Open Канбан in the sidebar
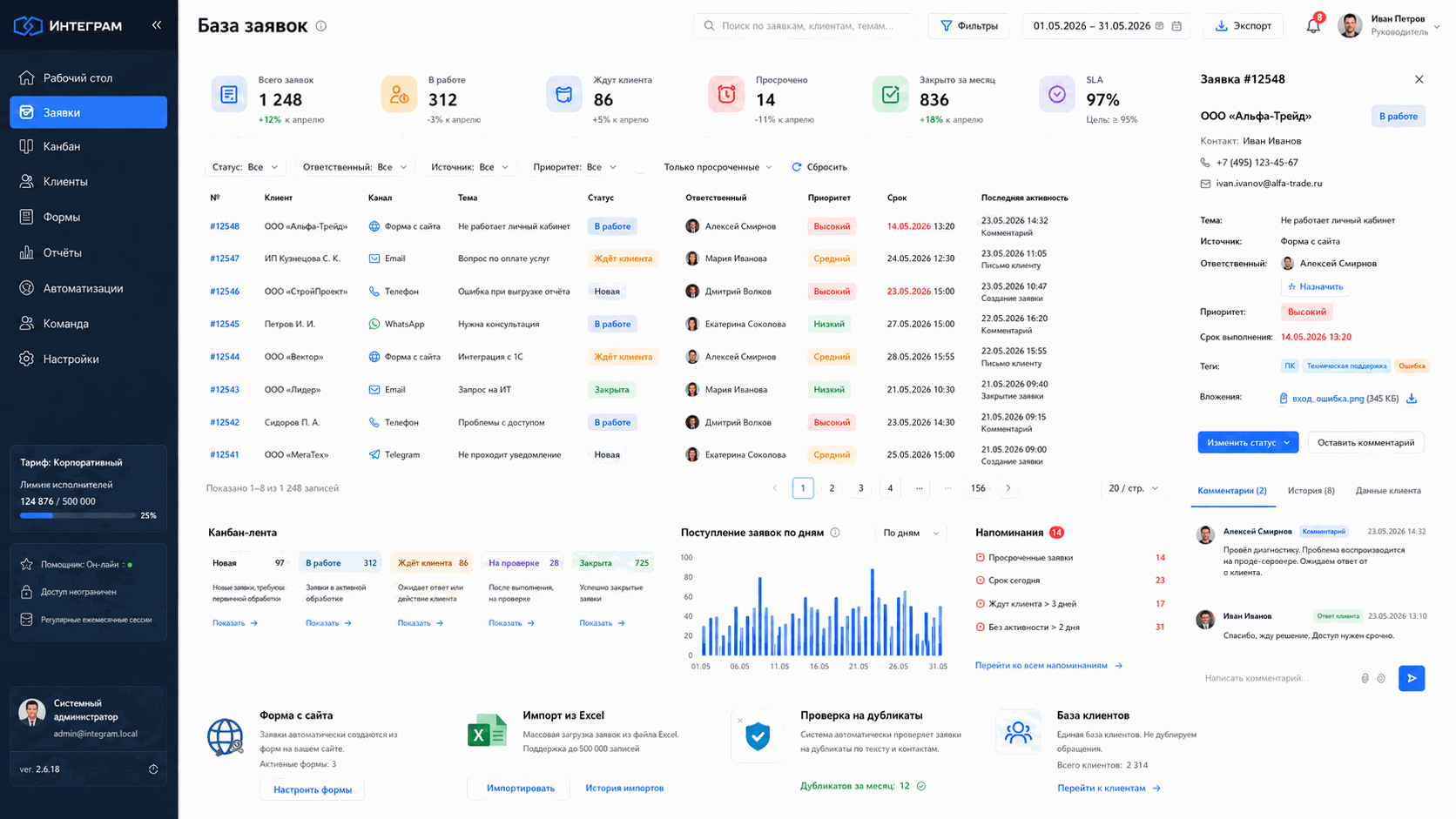Screen dimensions: 1456x819 pyautogui.click(x=88, y=146)
